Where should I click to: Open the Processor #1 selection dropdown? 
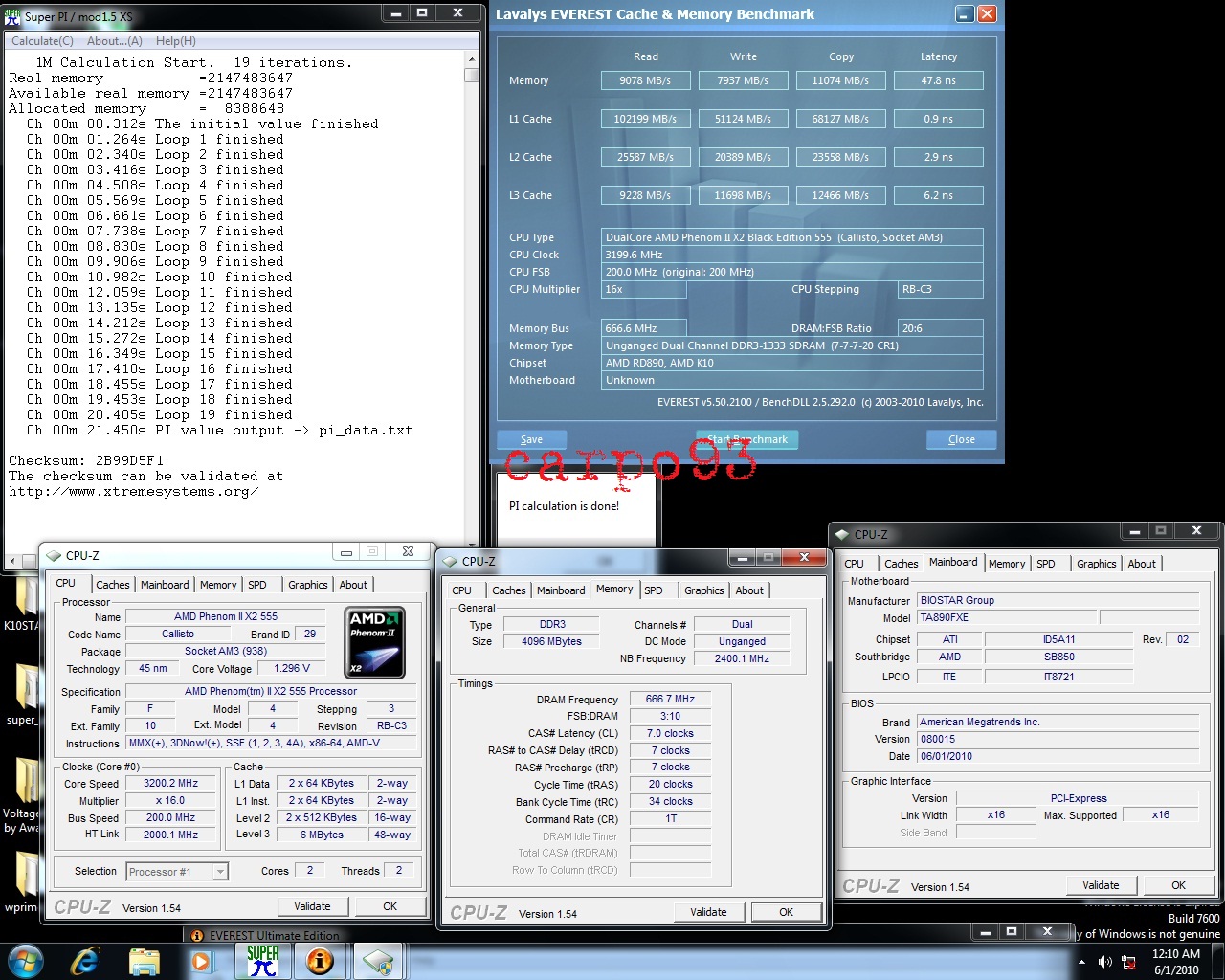click(x=177, y=871)
